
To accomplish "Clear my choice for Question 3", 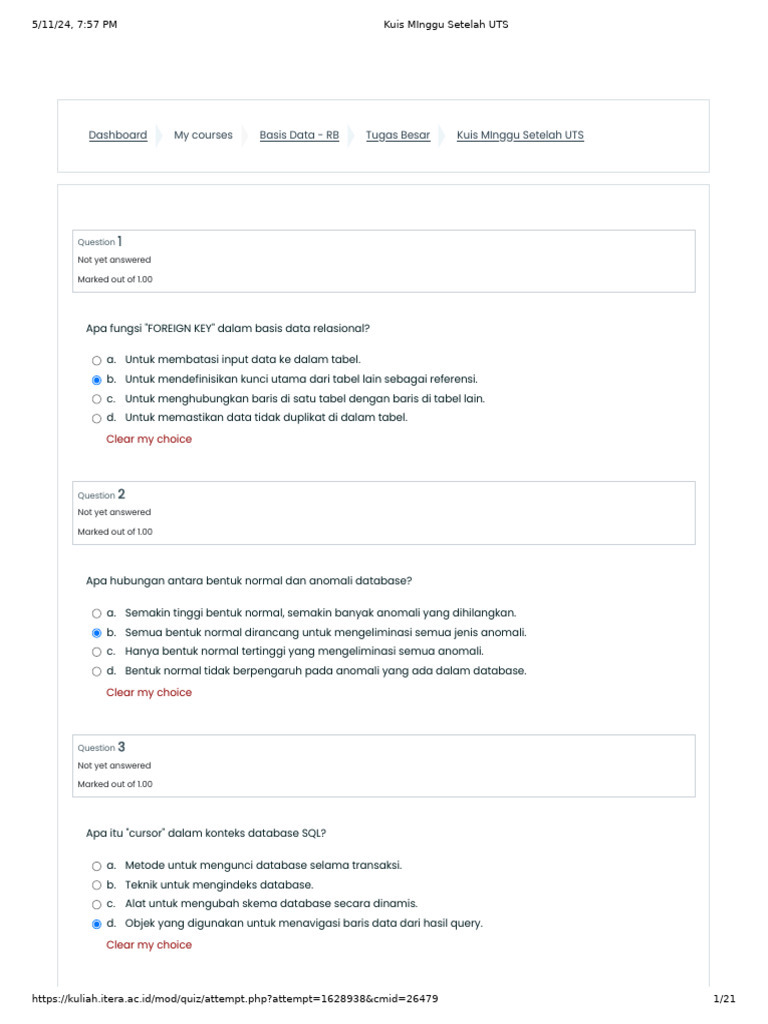I will (x=149, y=945).
